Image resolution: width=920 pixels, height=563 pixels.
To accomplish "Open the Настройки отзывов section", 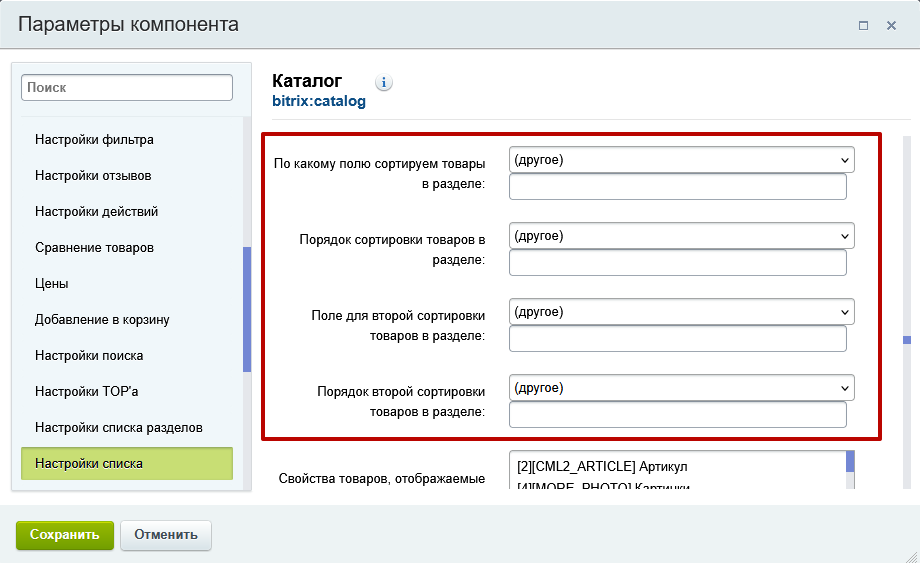I will [x=93, y=176].
